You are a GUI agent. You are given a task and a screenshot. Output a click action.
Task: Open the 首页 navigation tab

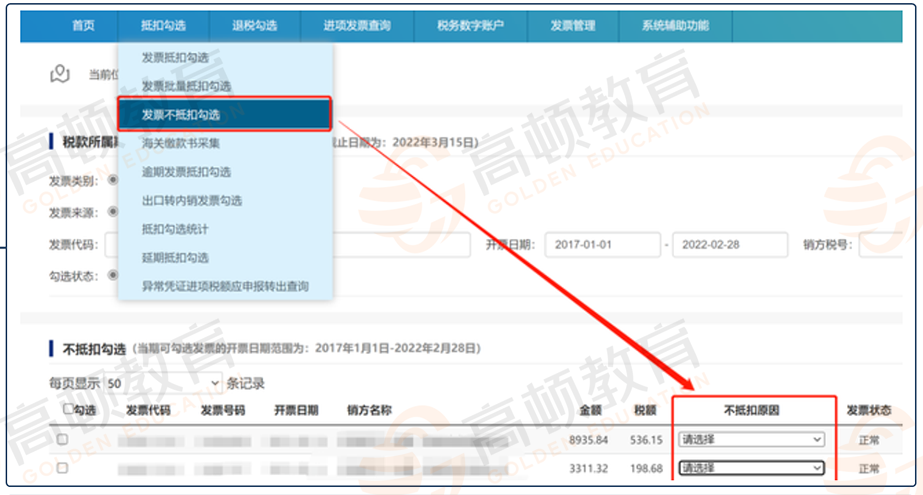tap(84, 26)
